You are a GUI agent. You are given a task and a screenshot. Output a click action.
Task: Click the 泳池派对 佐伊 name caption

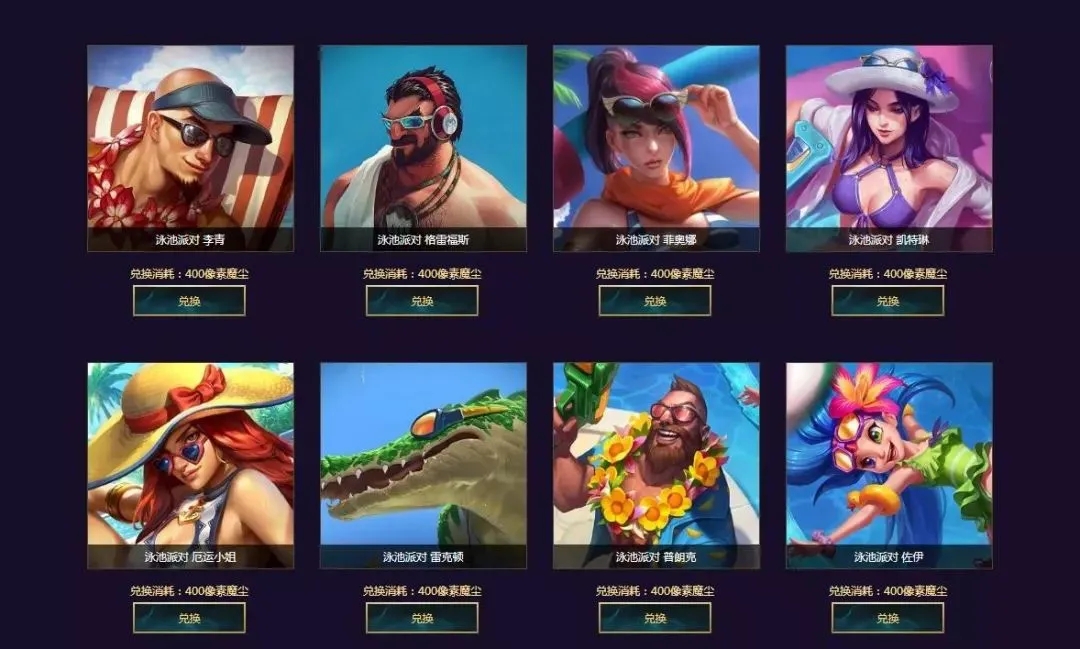[x=889, y=557]
